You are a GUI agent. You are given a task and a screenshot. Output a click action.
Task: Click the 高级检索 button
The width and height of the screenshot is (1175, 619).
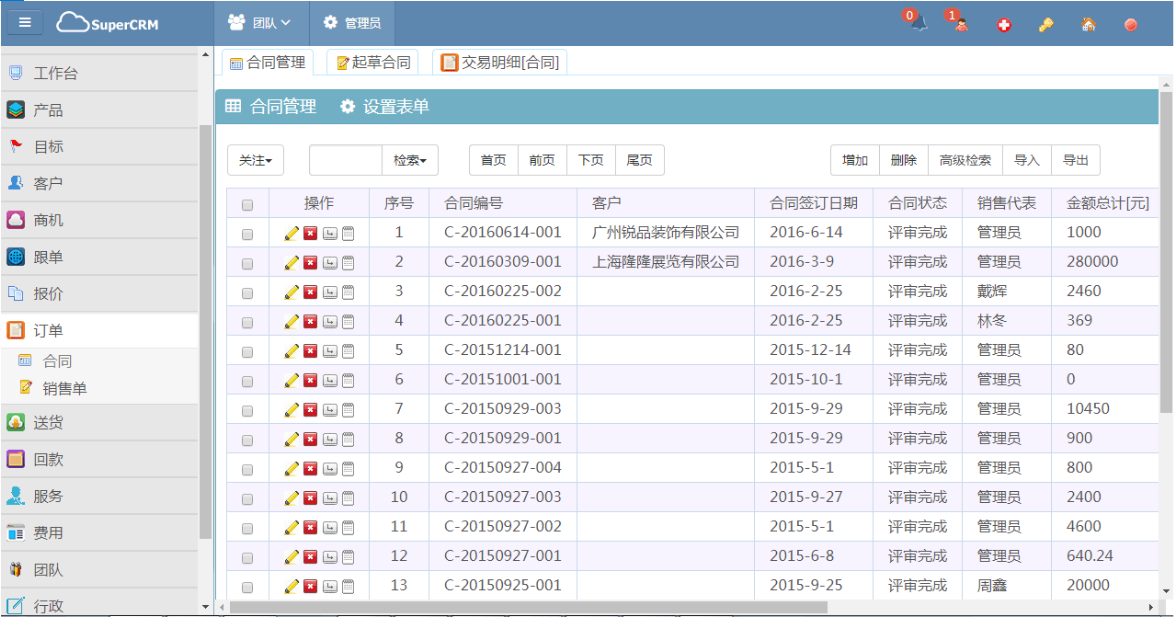click(x=965, y=160)
